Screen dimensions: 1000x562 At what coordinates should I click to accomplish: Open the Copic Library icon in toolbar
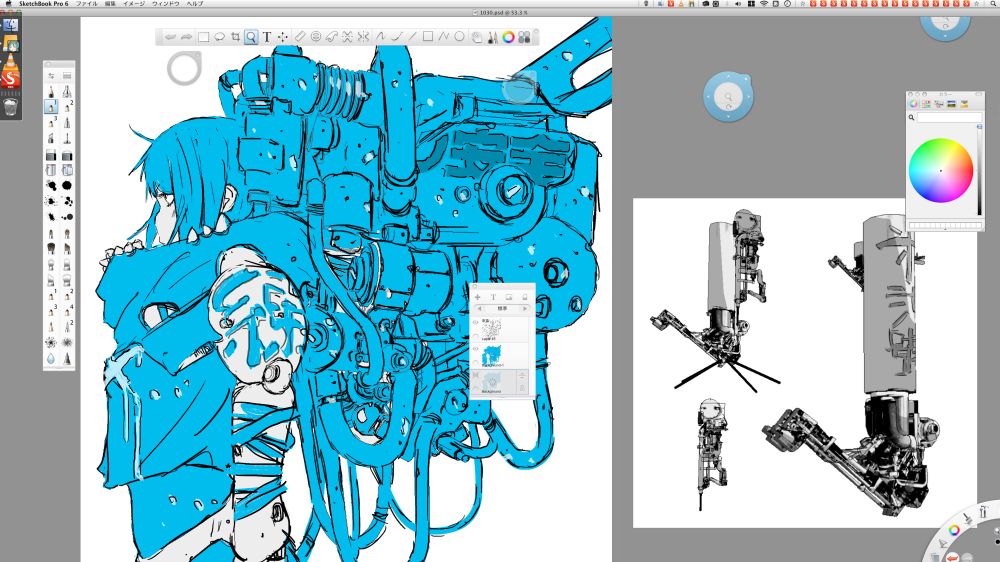pyautogui.click(x=524, y=38)
